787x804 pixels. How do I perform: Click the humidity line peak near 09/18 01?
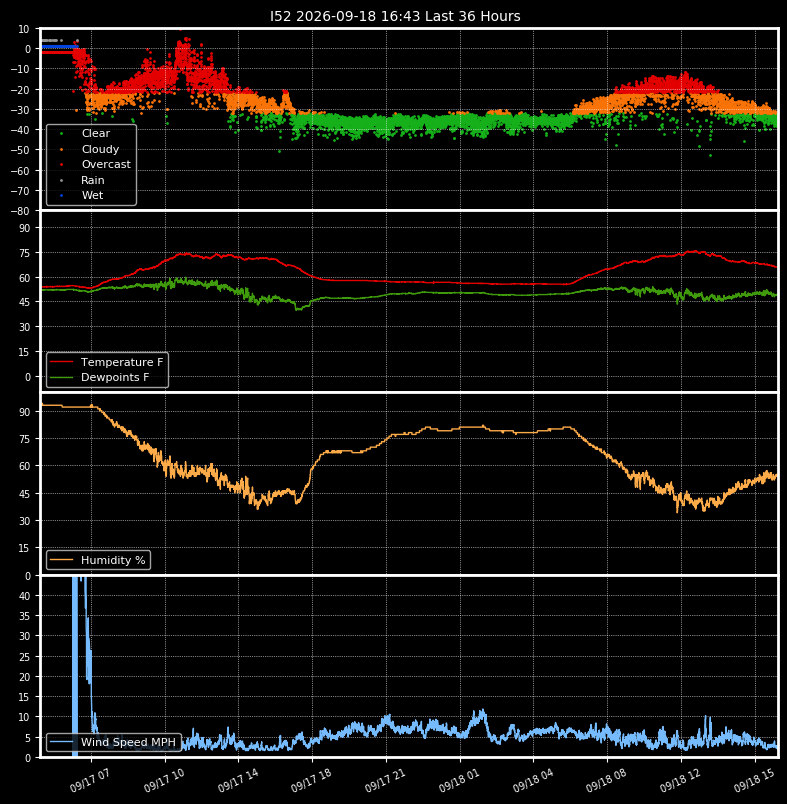pyautogui.click(x=482, y=426)
